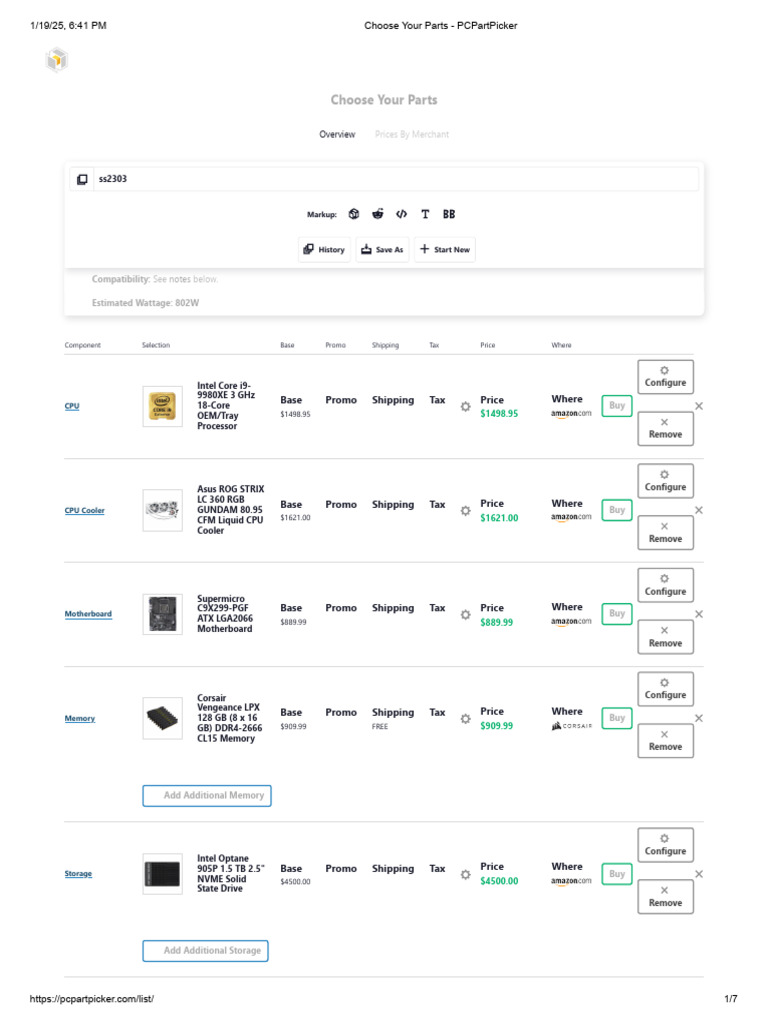768x1024 pixels.
Task: Configure the Supermicro C9X299-PGF motherboard
Action: coord(665,585)
